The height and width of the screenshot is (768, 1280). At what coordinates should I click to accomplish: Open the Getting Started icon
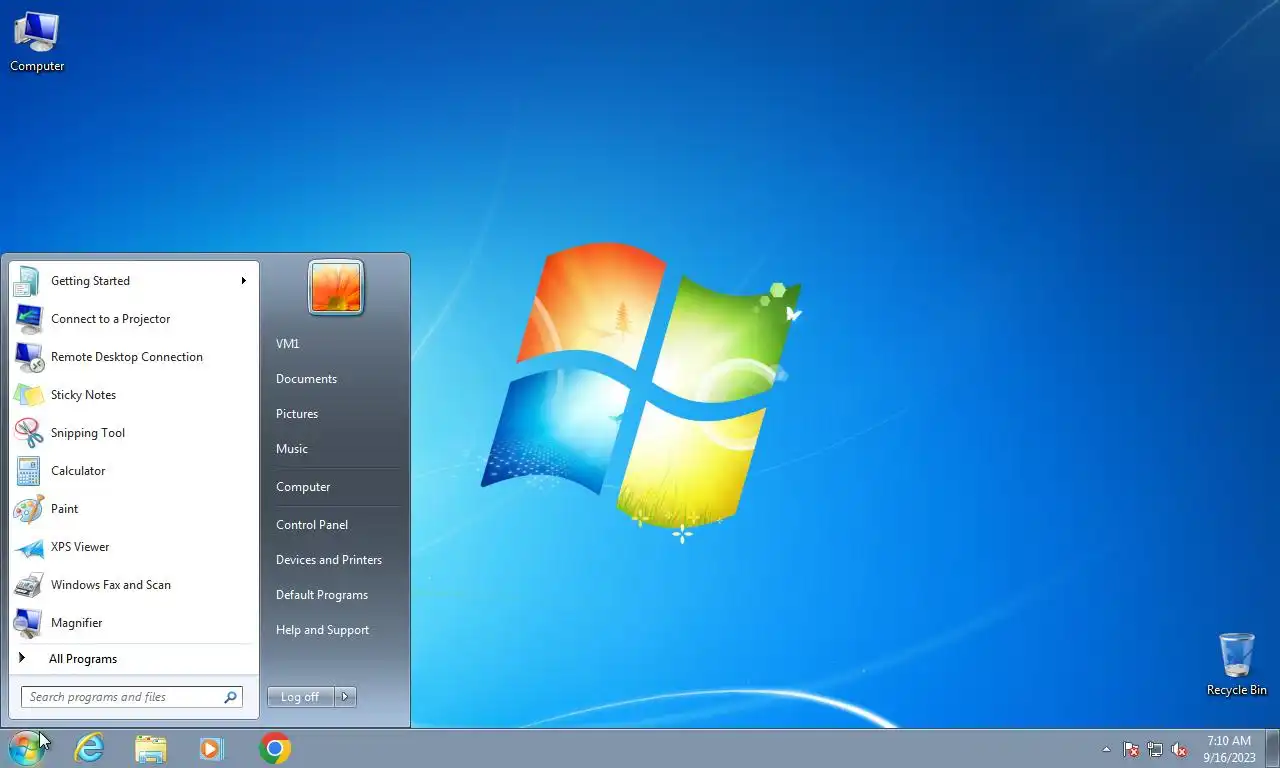click(27, 281)
